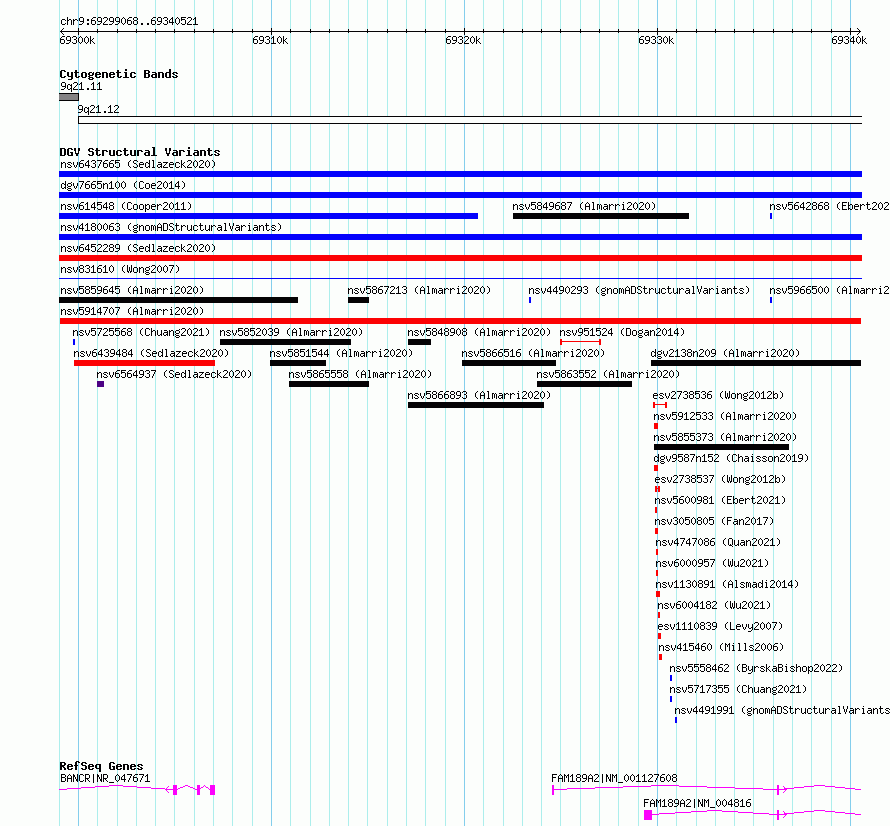Screen dimensions: 890x826
Task: Click nsv5642868 variant label at right
Action: click(x=829, y=206)
